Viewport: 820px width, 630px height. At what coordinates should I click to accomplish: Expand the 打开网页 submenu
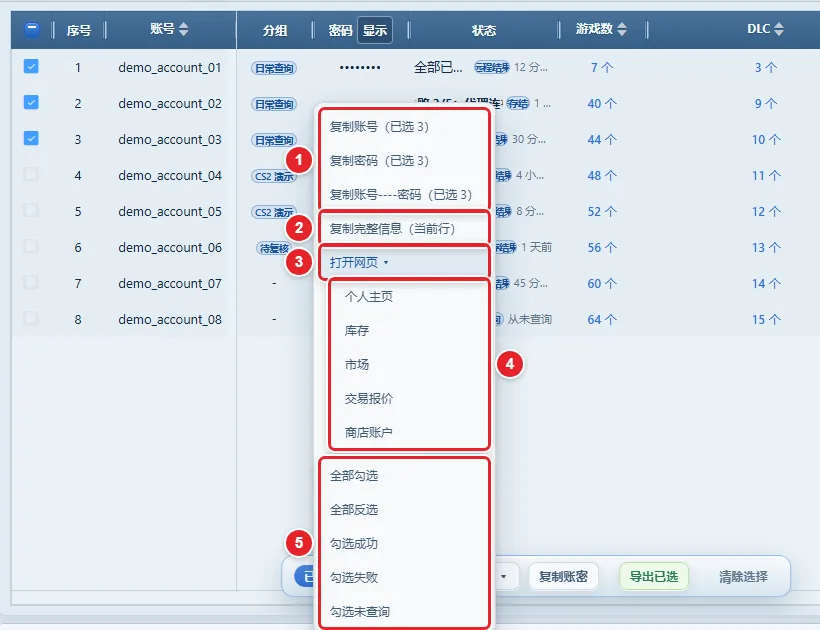404,262
